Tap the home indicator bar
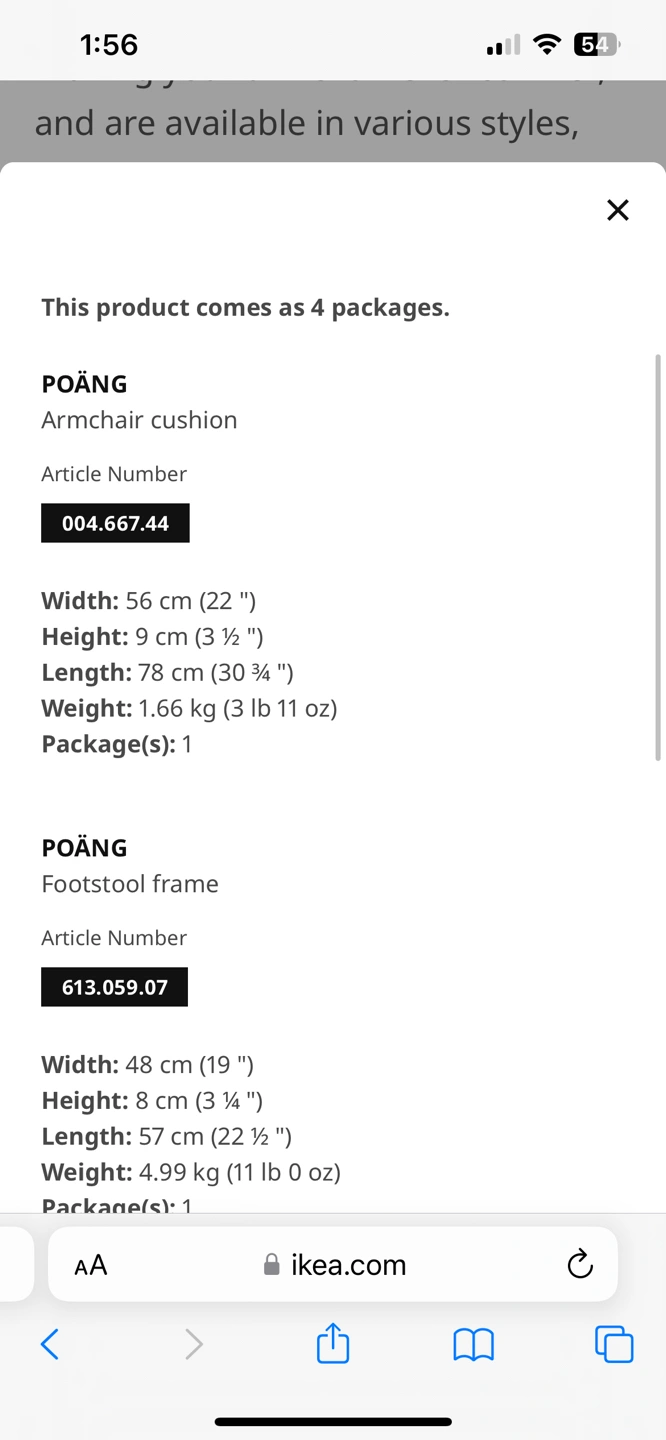This screenshot has height=1440, width=666. [333, 1421]
